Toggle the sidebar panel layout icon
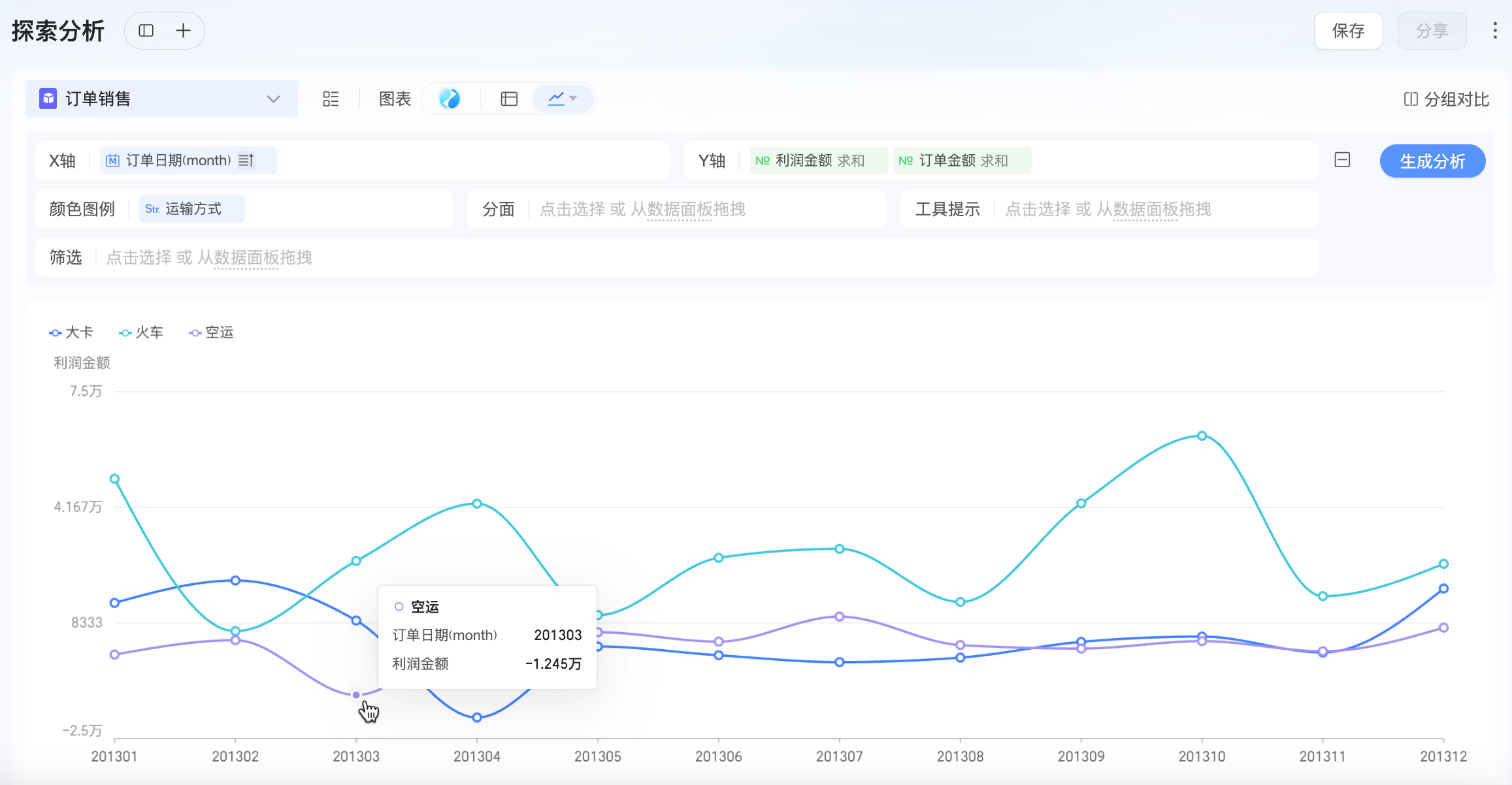The width and height of the screenshot is (1512, 785). click(146, 31)
